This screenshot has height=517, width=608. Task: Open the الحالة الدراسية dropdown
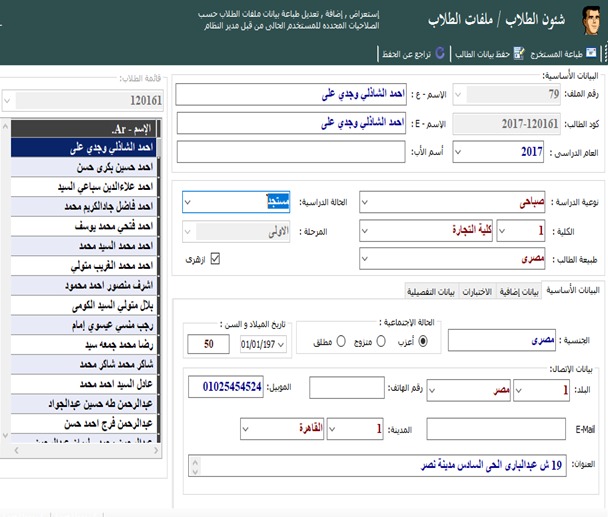pos(188,202)
